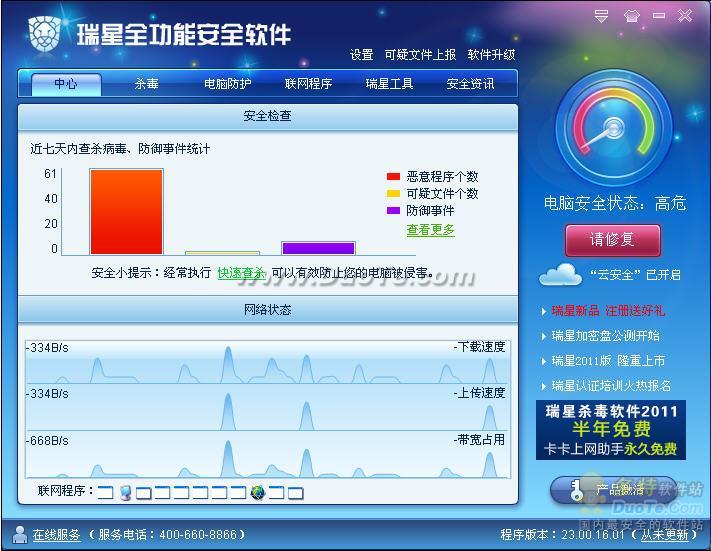711x551 pixels.
Task: Open news item 瑞星2011版 隆重上市
Action: [608, 361]
